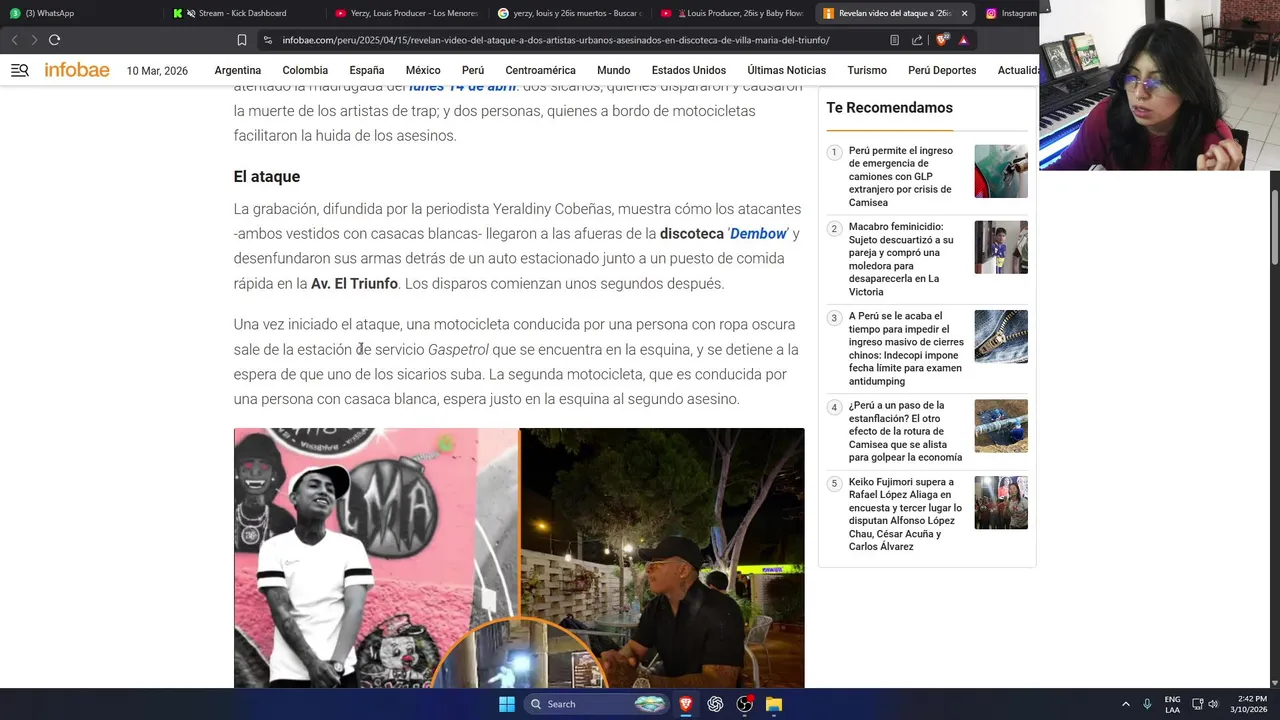This screenshot has width=1280, height=720.
Task: Open ENG LAA language switcher
Action: (x=1172, y=704)
